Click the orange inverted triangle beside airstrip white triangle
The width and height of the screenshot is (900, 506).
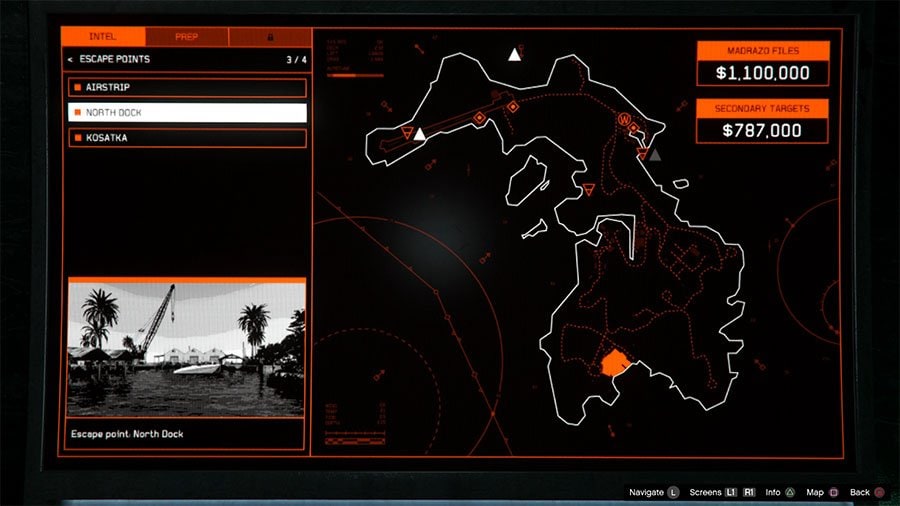[x=407, y=133]
